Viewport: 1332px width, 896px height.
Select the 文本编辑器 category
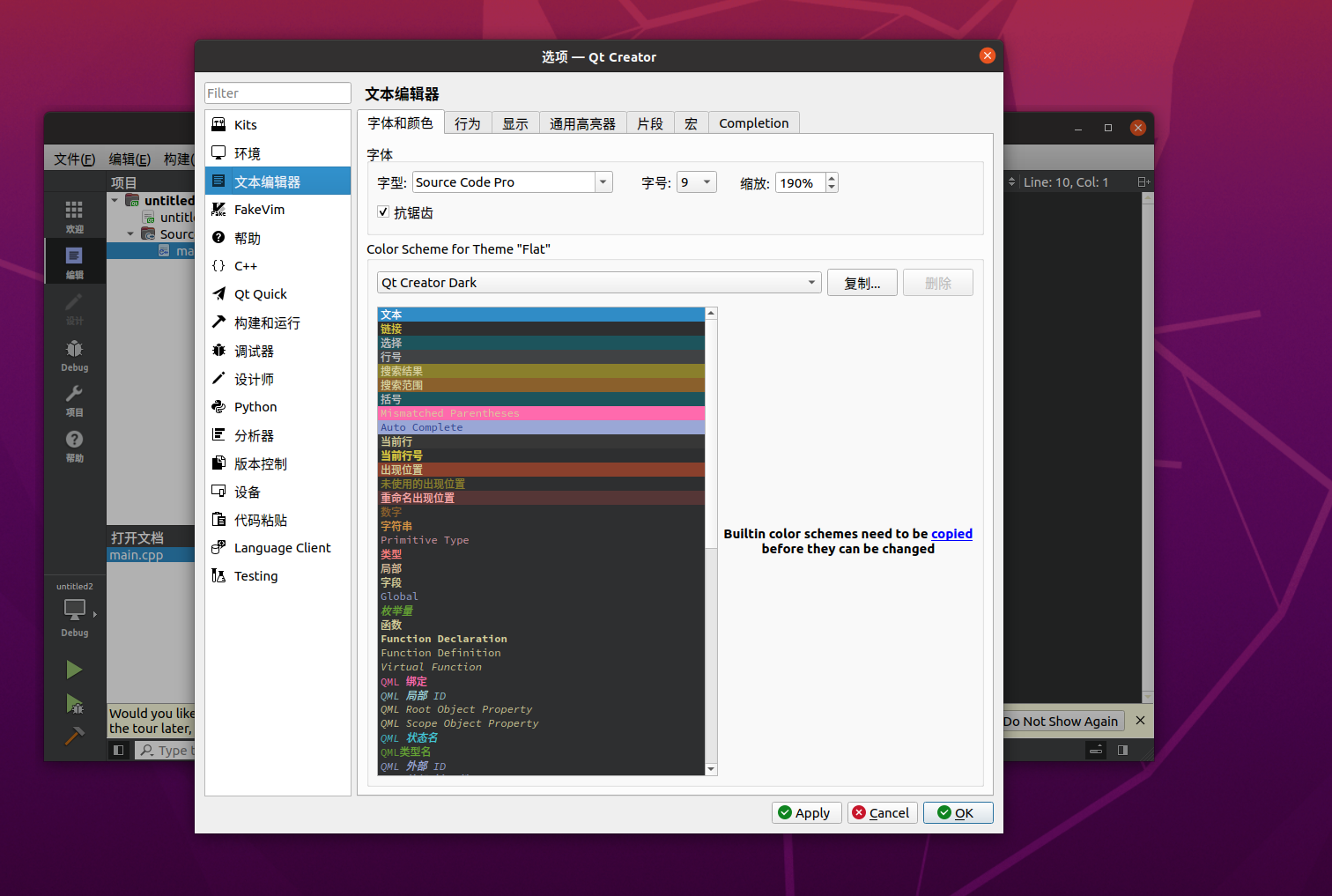tap(277, 181)
